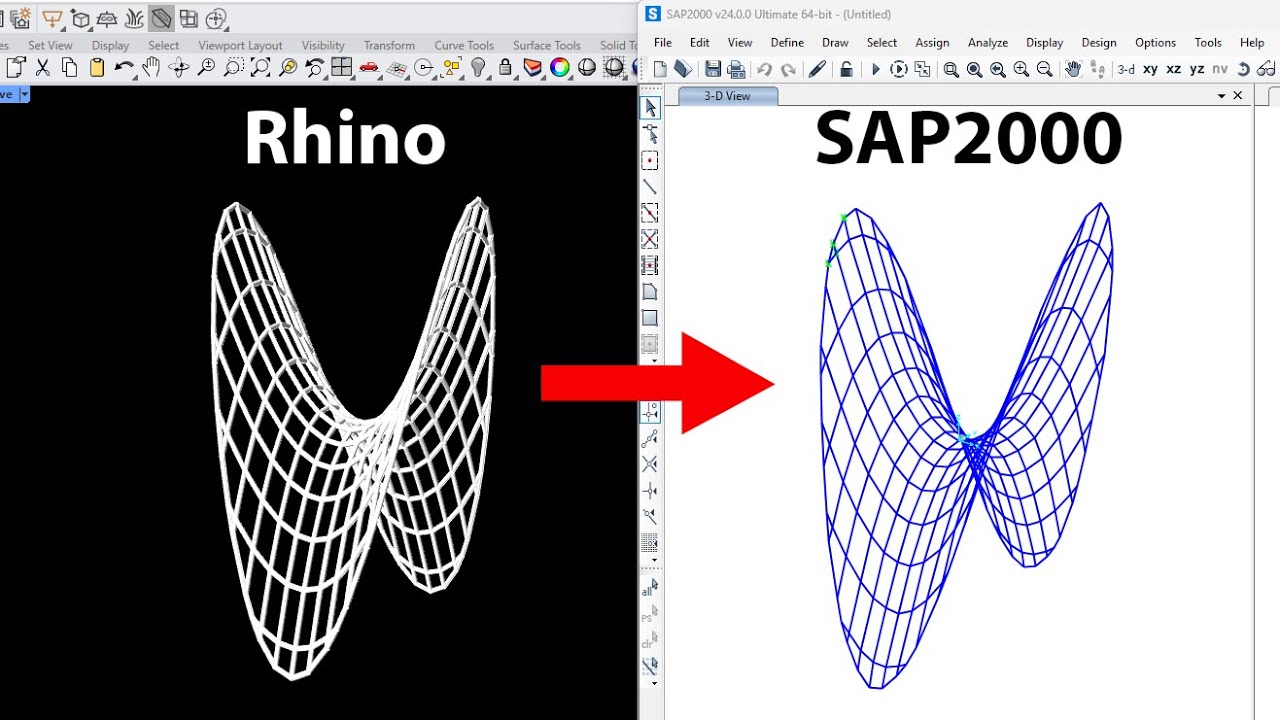Switch SAP2000 to the xz plane view
Viewport: 1280px width, 720px height.
1174,69
